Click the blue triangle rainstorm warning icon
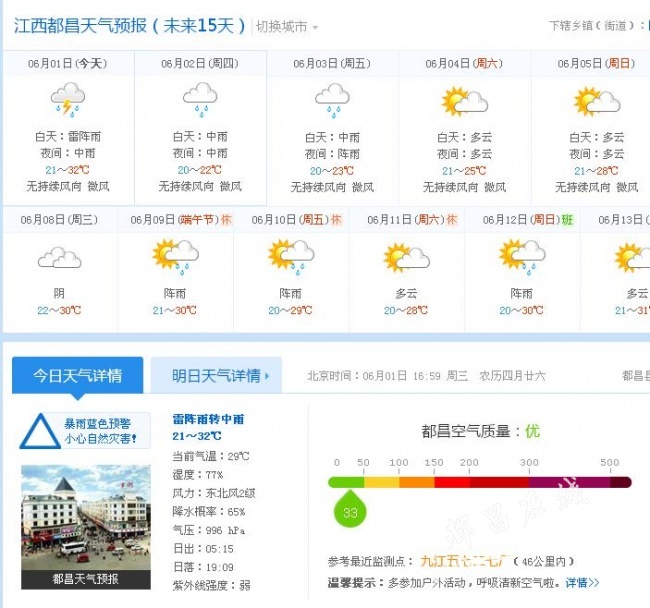Viewport: 650px width, 608px height. pyautogui.click(x=40, y=431)
